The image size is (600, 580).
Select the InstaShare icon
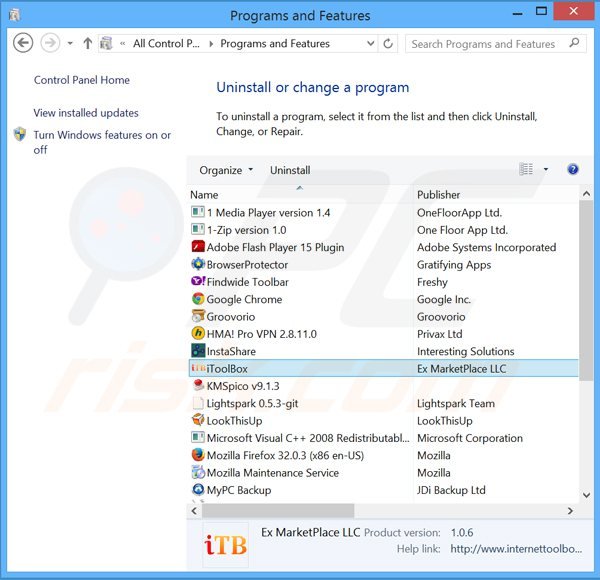point(198,350)
